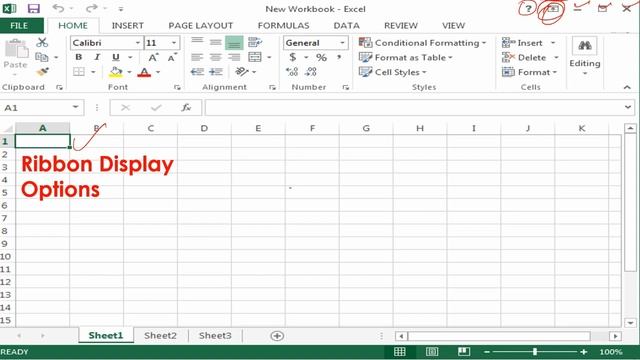
Task: Open the General number format dropdown
Action: click(x=342, y=43)
